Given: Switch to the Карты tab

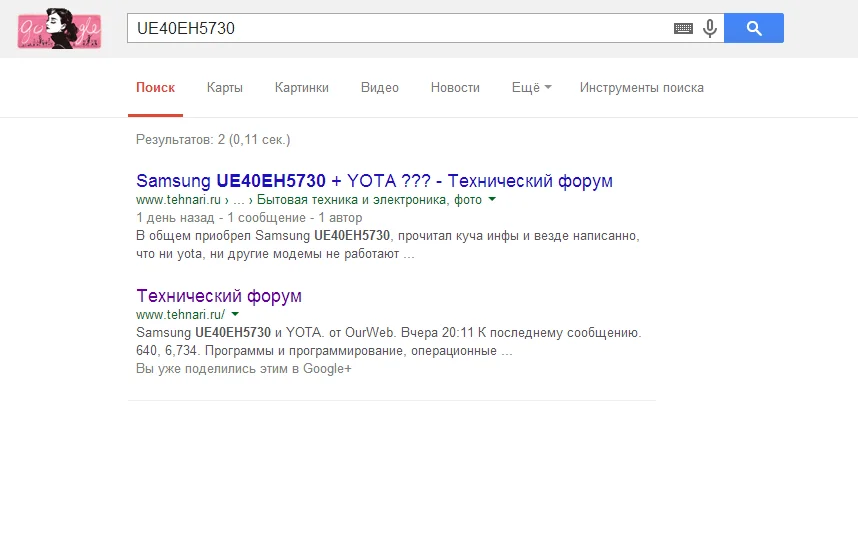Looking at the screenshot, I should click(x=224, y=88).
